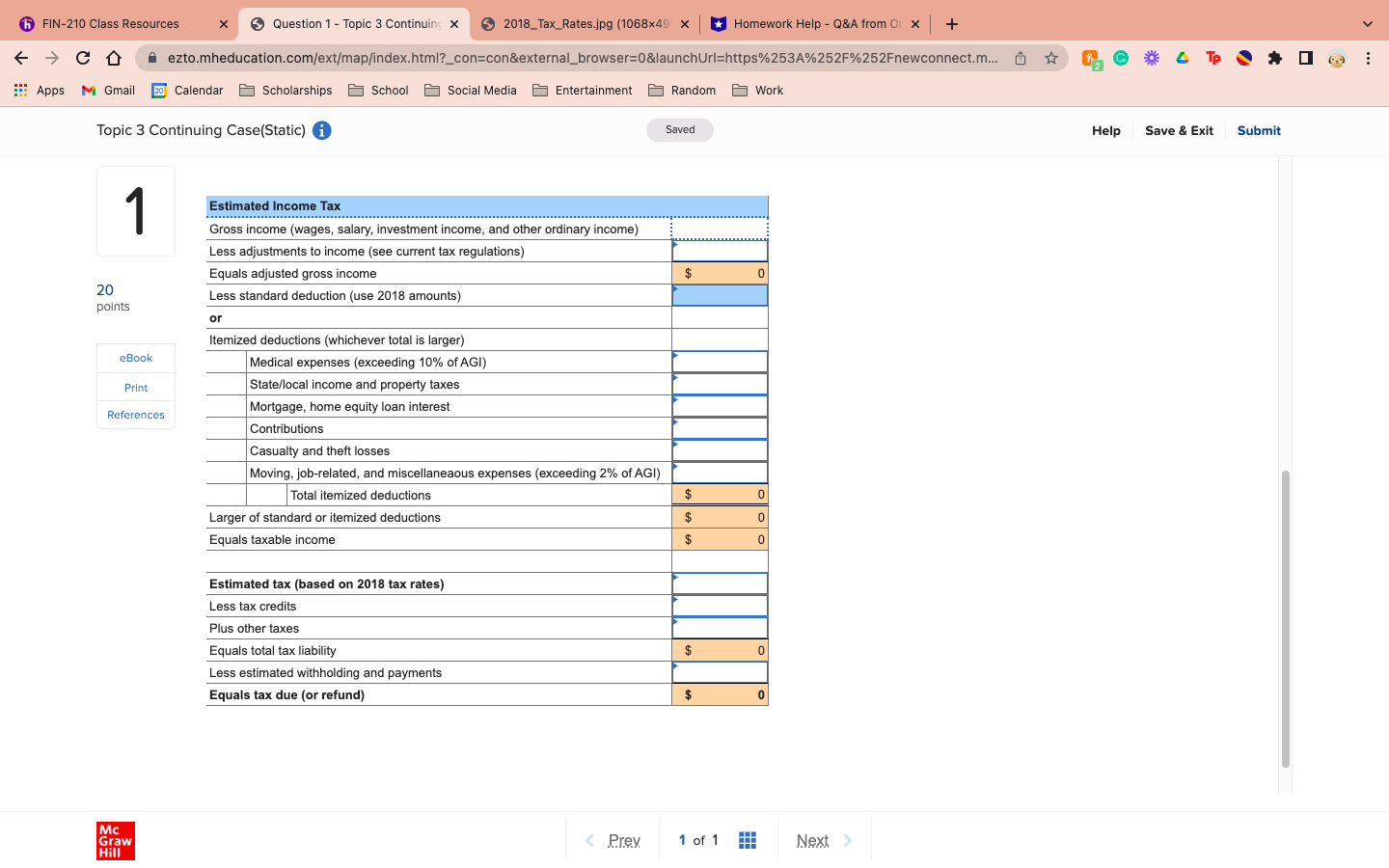Open the Chrome three-dot menu
1389x868 pixels.
[1369, 58]
